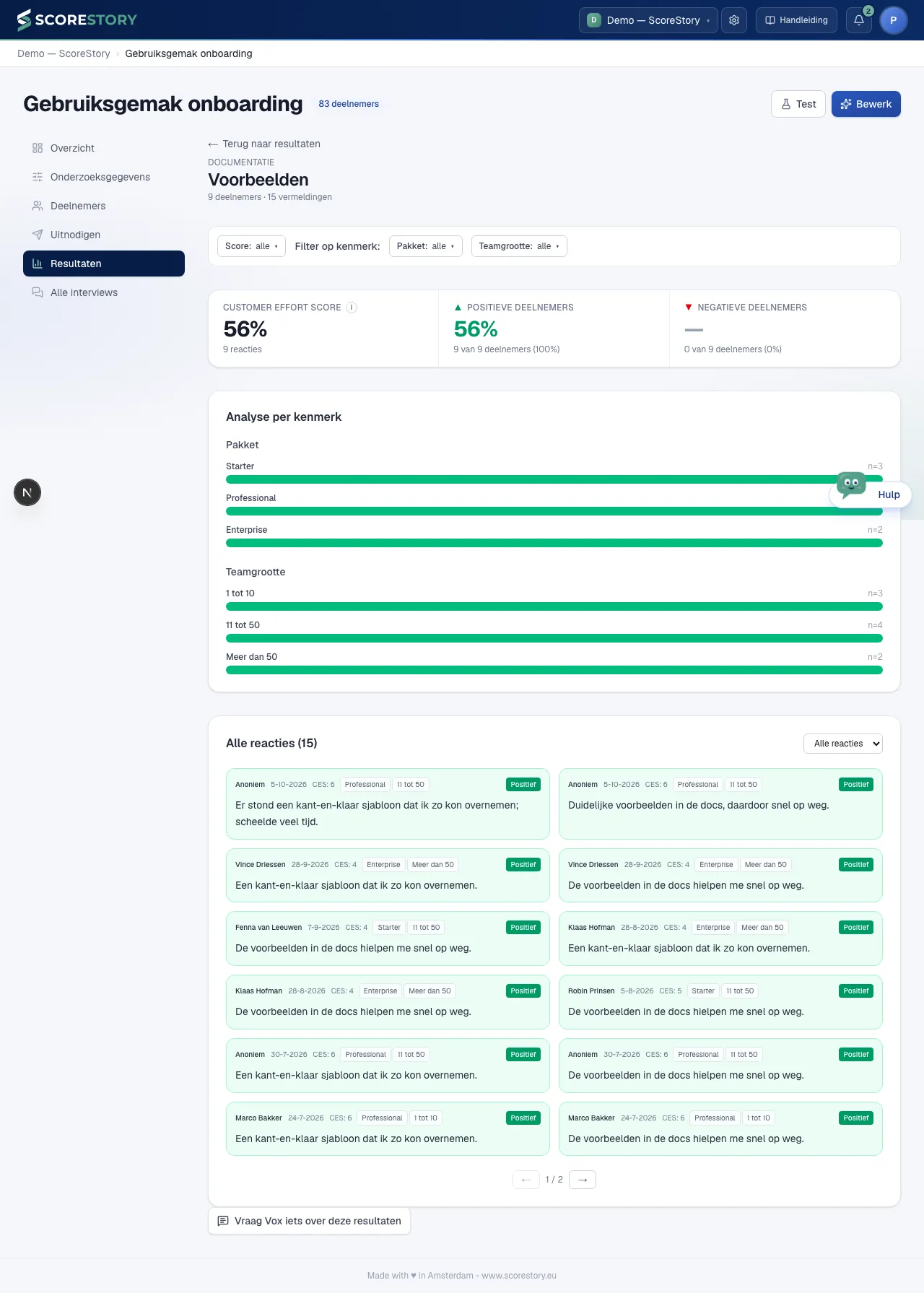Image resolution: width=924 pixels, height=1293 pixels.
Task: Click the round N badge on left edge
Action: click(27, 493)
